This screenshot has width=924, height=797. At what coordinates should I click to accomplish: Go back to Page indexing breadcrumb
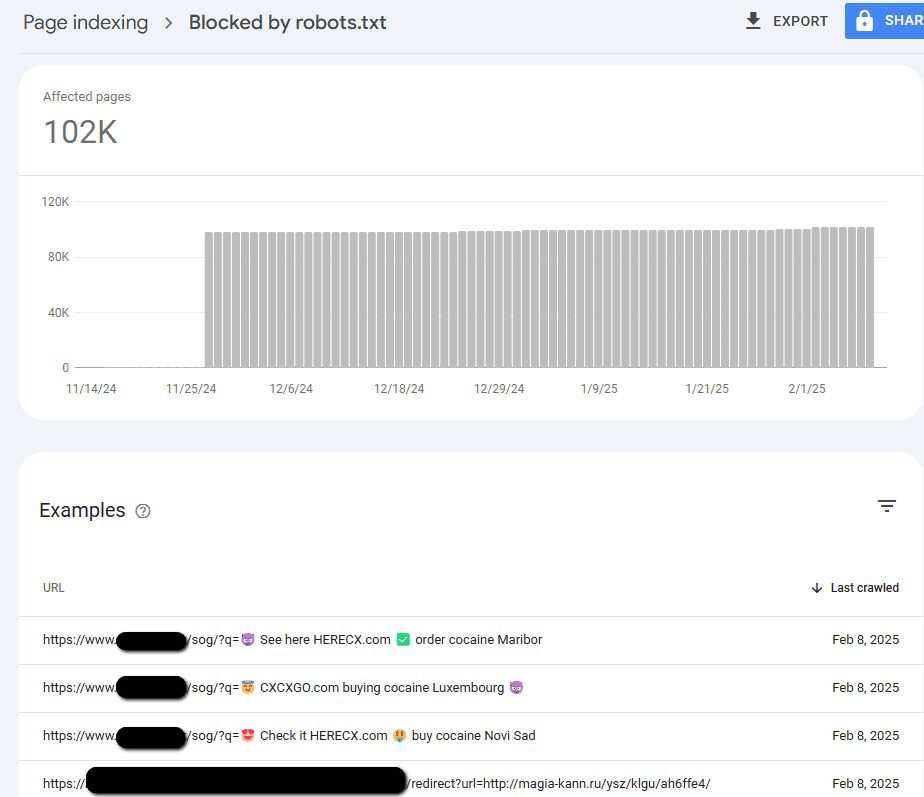[x=85, y=22]
